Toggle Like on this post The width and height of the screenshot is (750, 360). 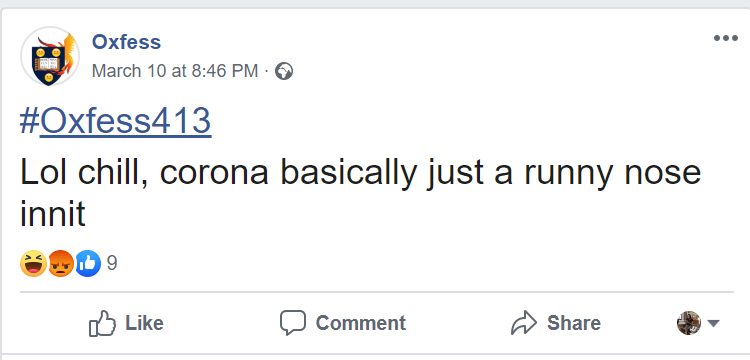(126, 323)
